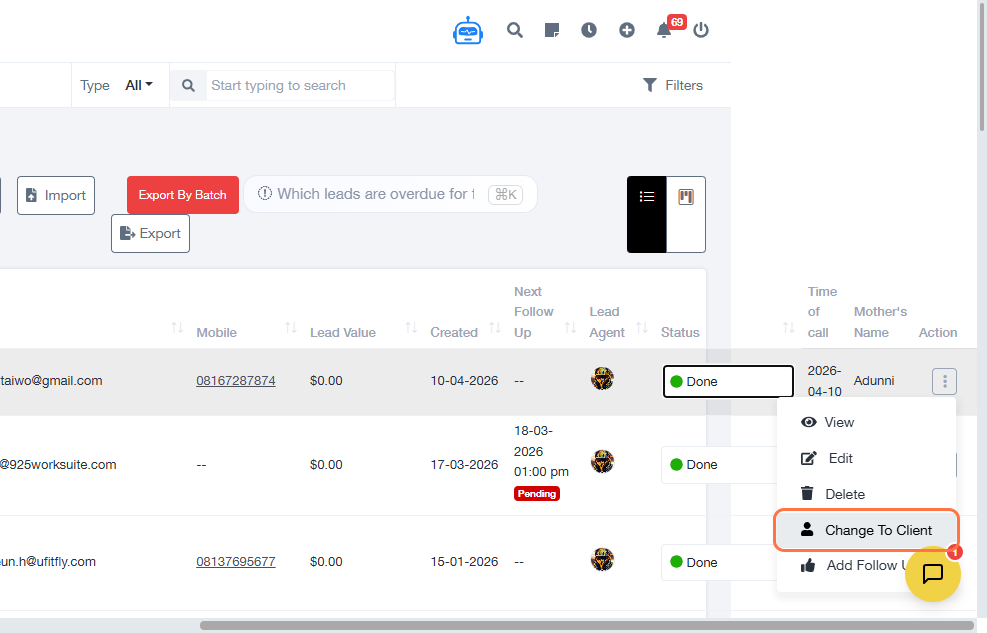The image size is (987, 633).
Task: Select Change To Client menu option
Action: (x=867, y=530)
